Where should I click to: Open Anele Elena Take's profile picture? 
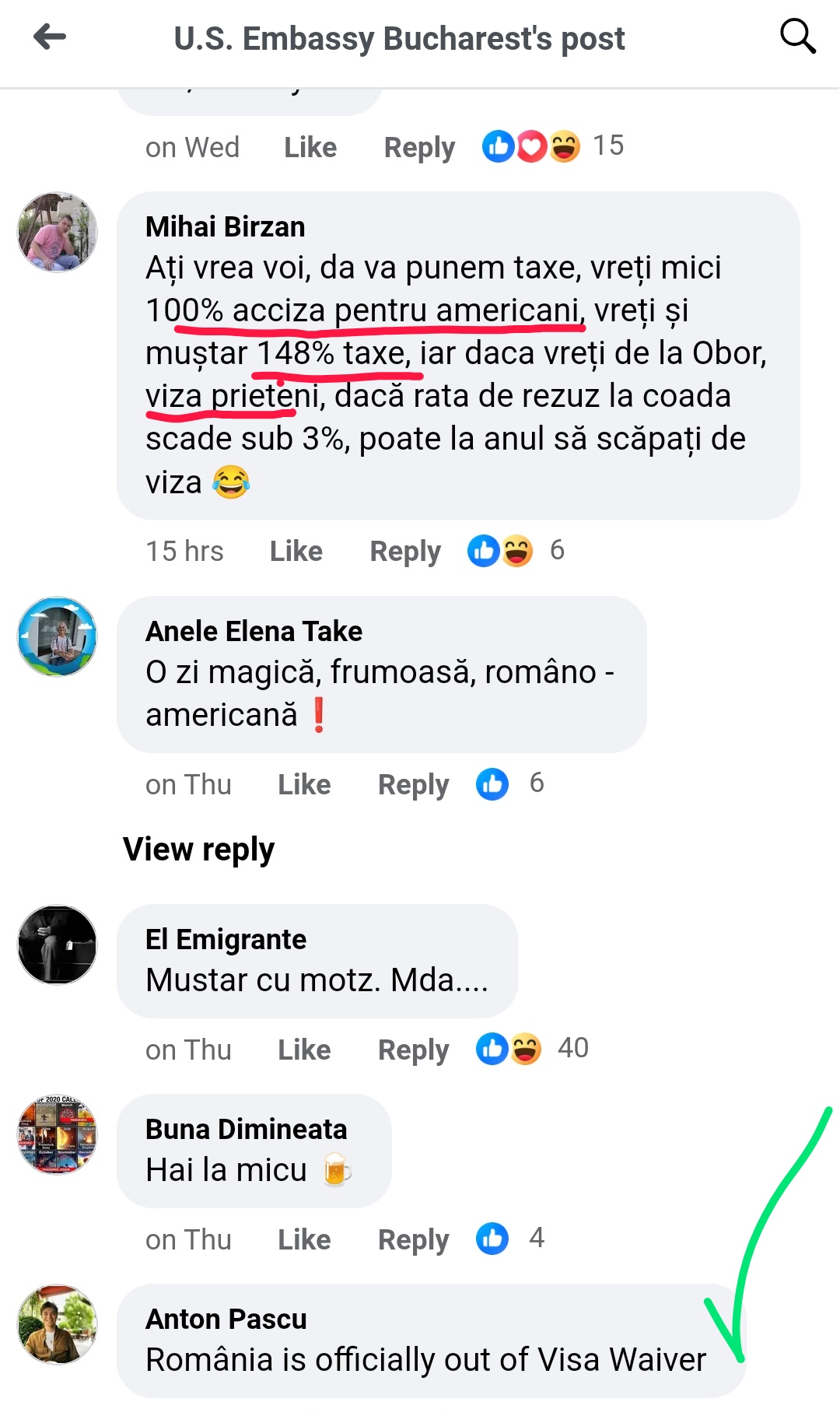click(58, 636)
